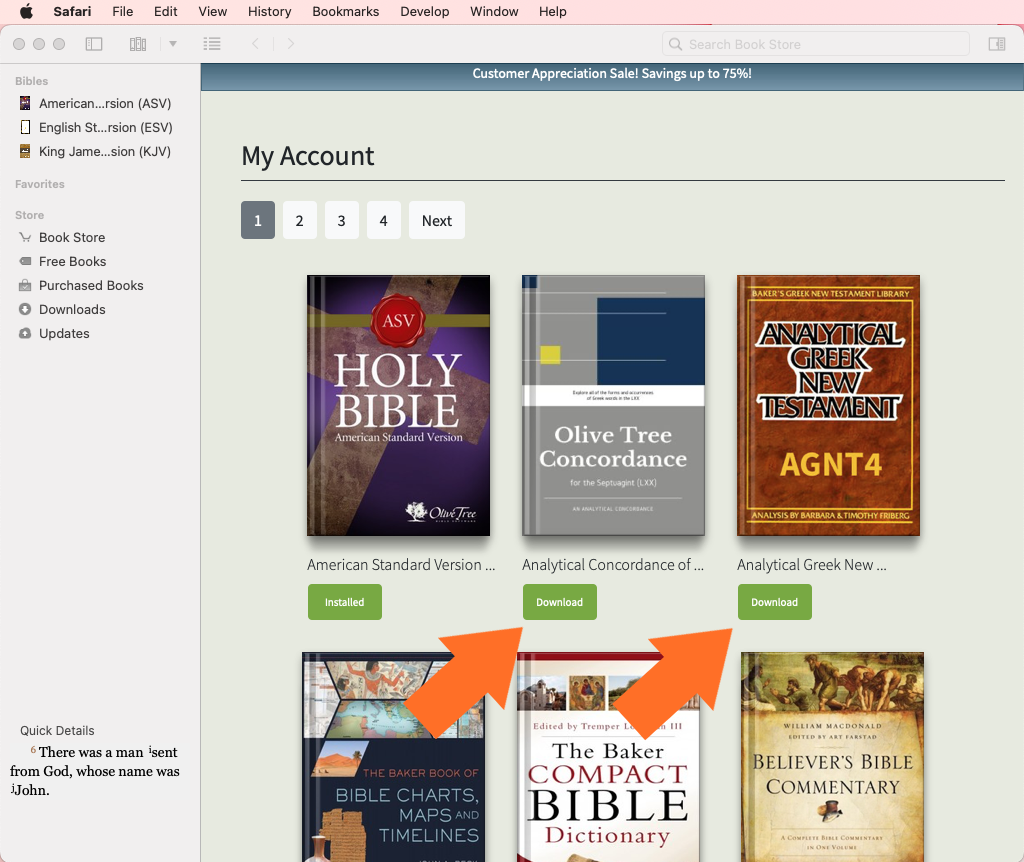Click the Apple menu icon
Viewport: 1024px width, 862px height.
tap(26, 11)
